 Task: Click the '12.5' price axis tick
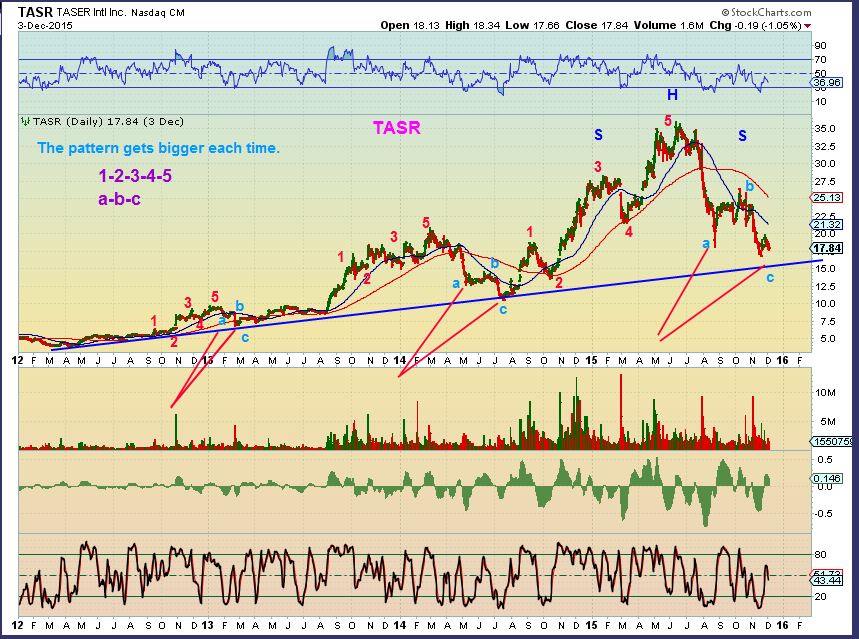tap(826, 286)
